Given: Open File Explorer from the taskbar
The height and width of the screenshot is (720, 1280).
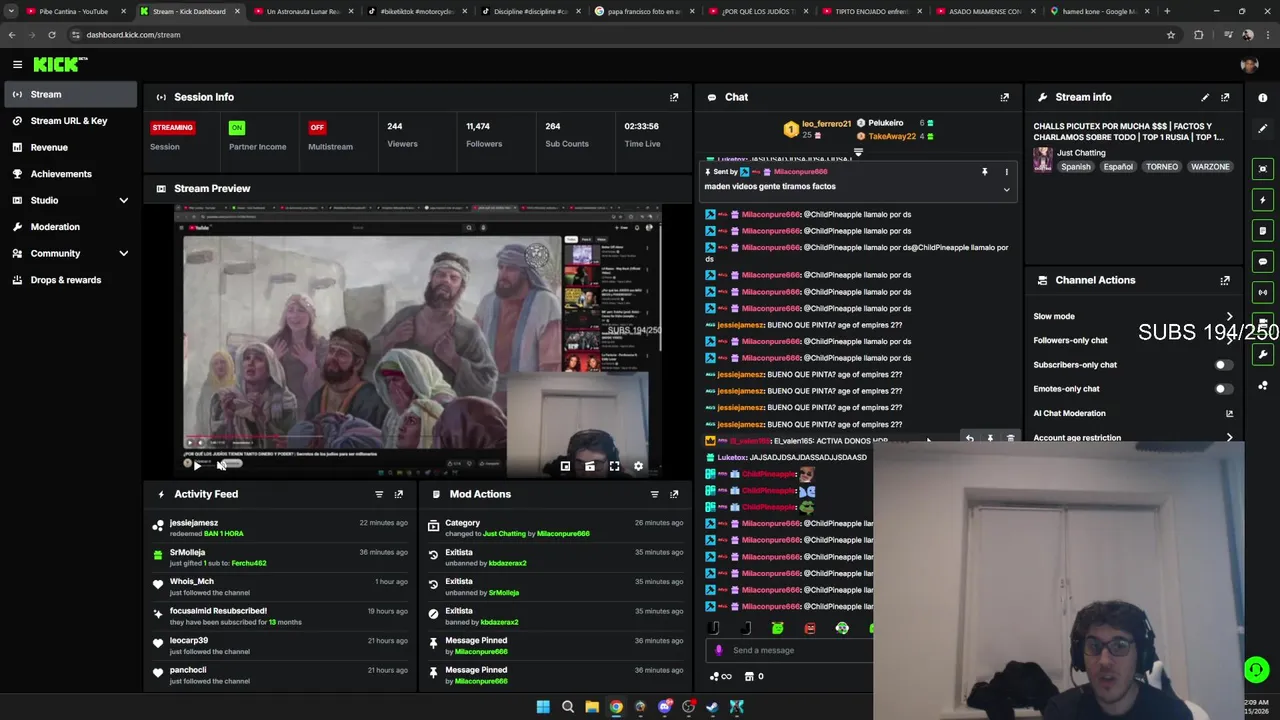Looking at the screenshot, I should [x=592, y=707].
